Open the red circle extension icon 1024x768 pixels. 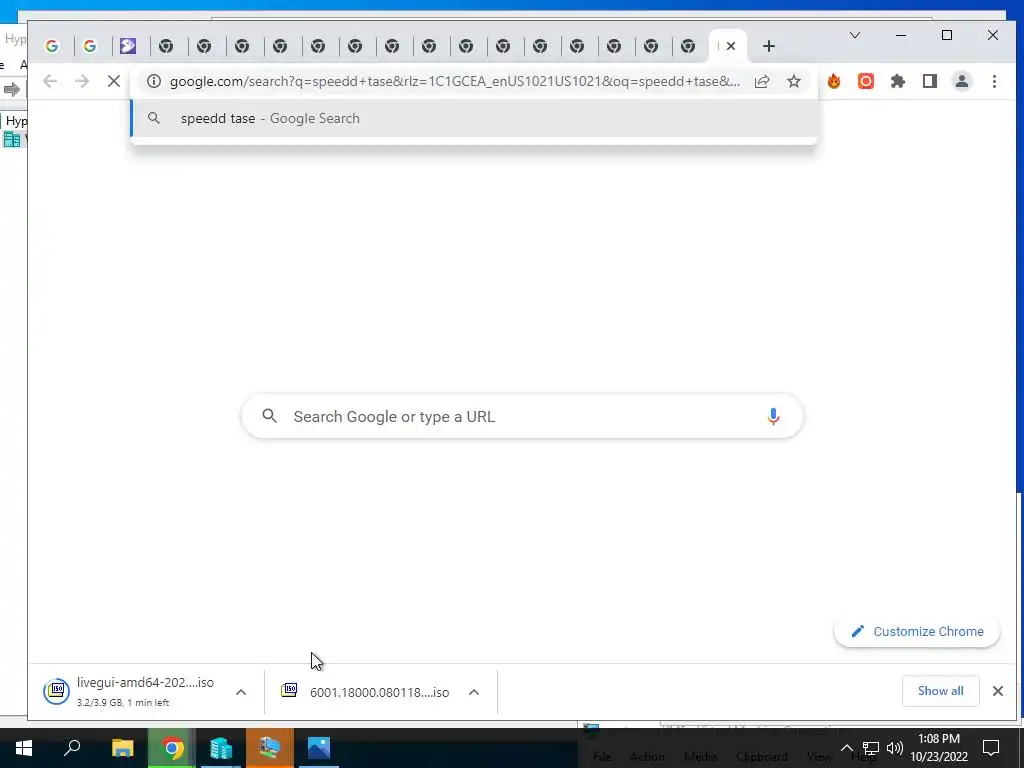click(x=866, y=82)
